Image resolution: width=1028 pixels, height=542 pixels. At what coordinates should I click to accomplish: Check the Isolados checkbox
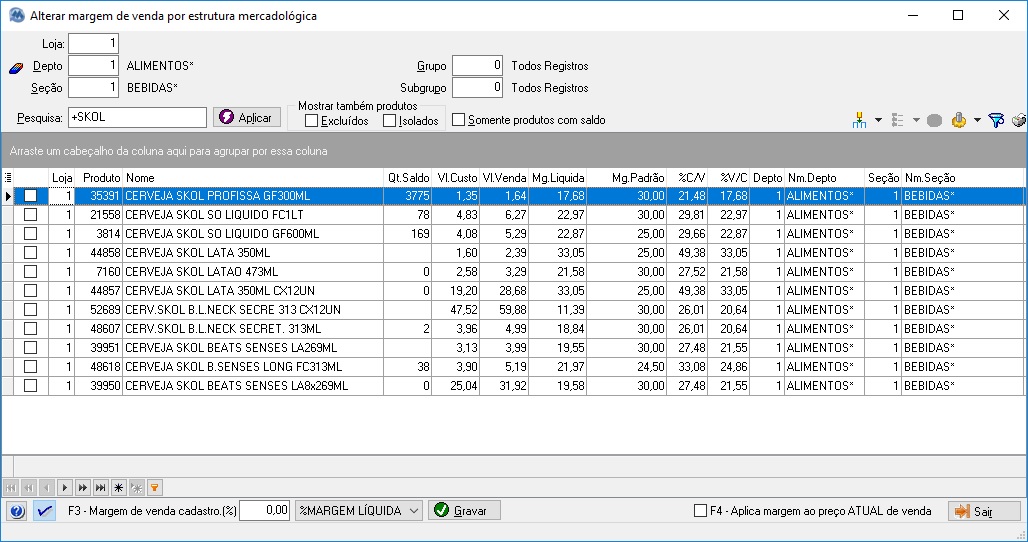coord(389,121)
